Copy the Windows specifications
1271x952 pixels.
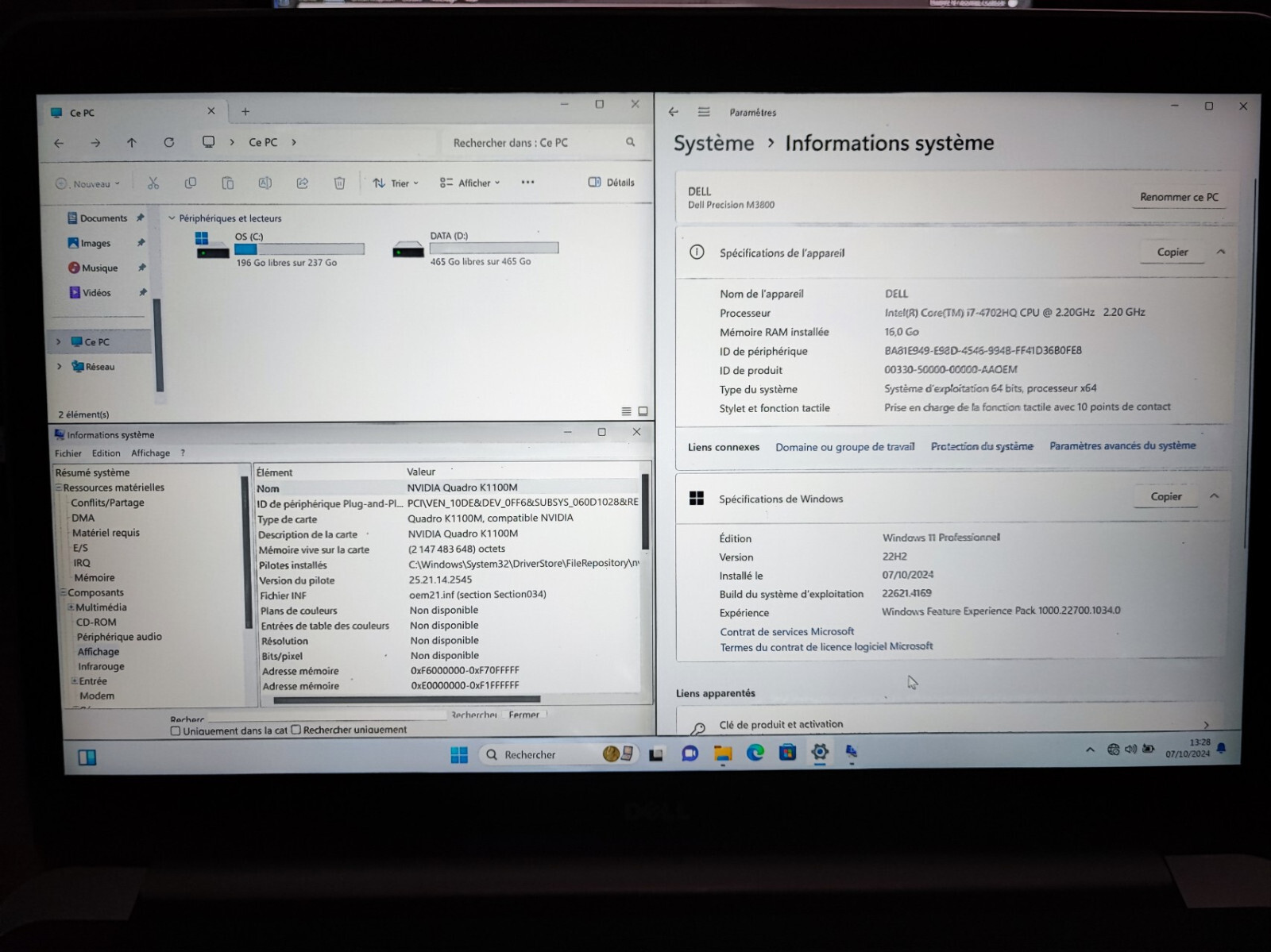(1166, 496)
